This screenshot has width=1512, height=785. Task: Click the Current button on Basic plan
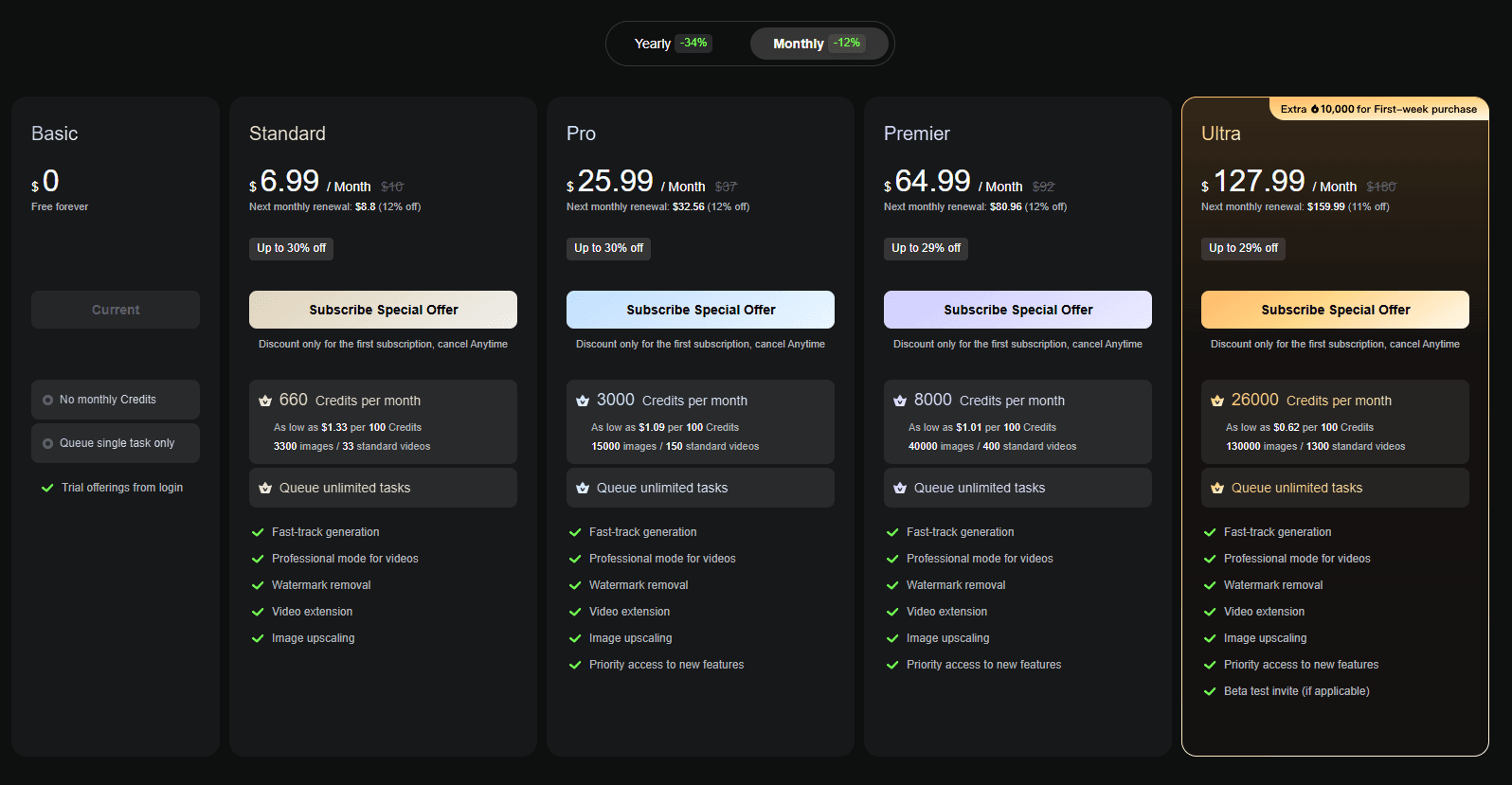pyautogui.click(x=116, y=310)
